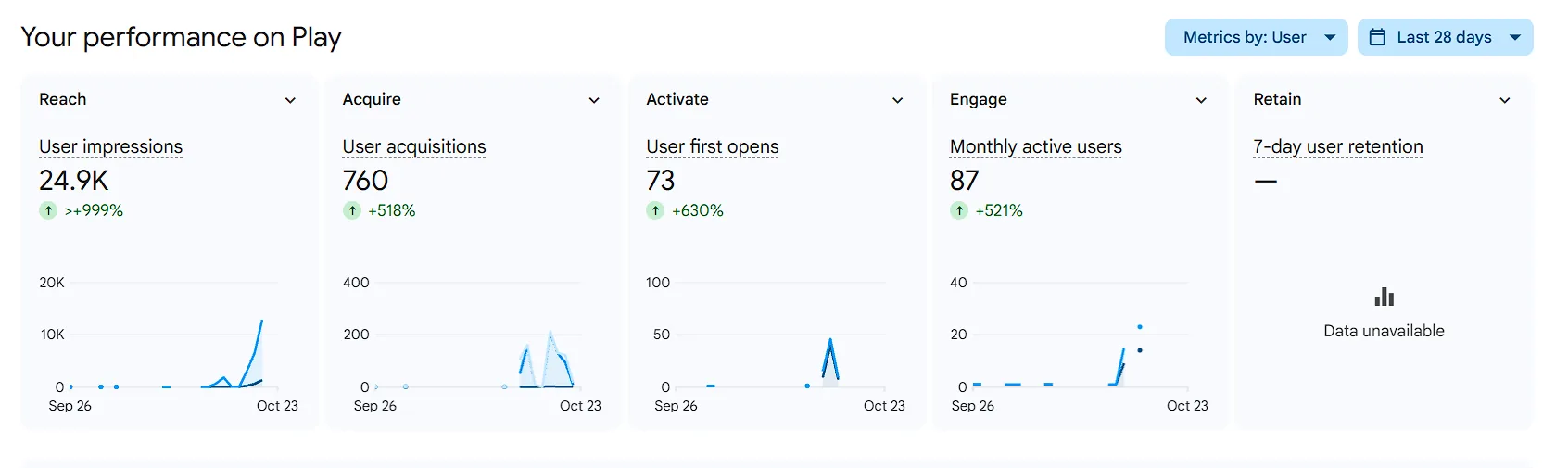
Task: Expand the Retain card chevron
Action: (1504, 100)
